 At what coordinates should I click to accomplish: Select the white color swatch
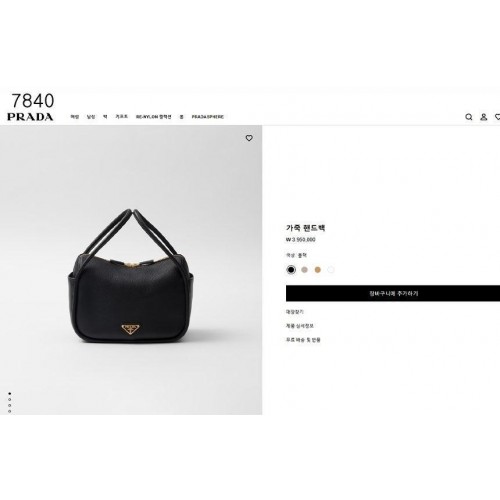331,270
